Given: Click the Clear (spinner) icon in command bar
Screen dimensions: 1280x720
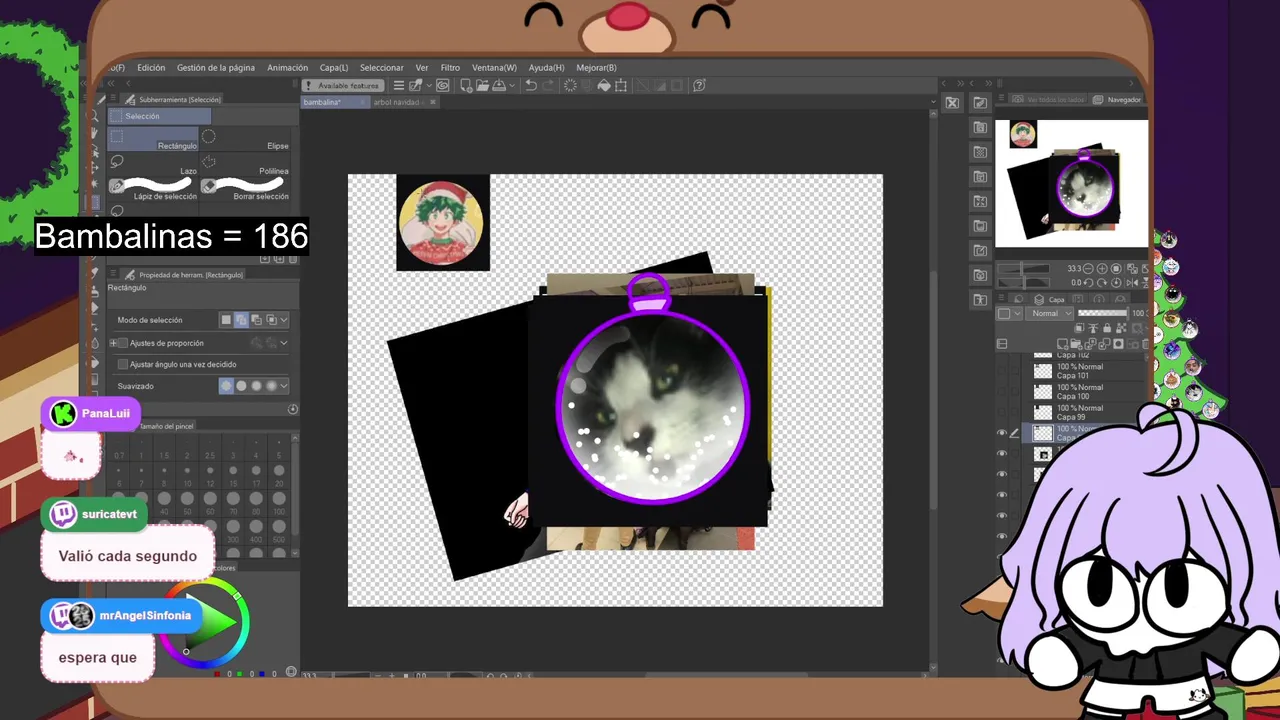Looking at the screenshot, I should [x=570, y=85].
